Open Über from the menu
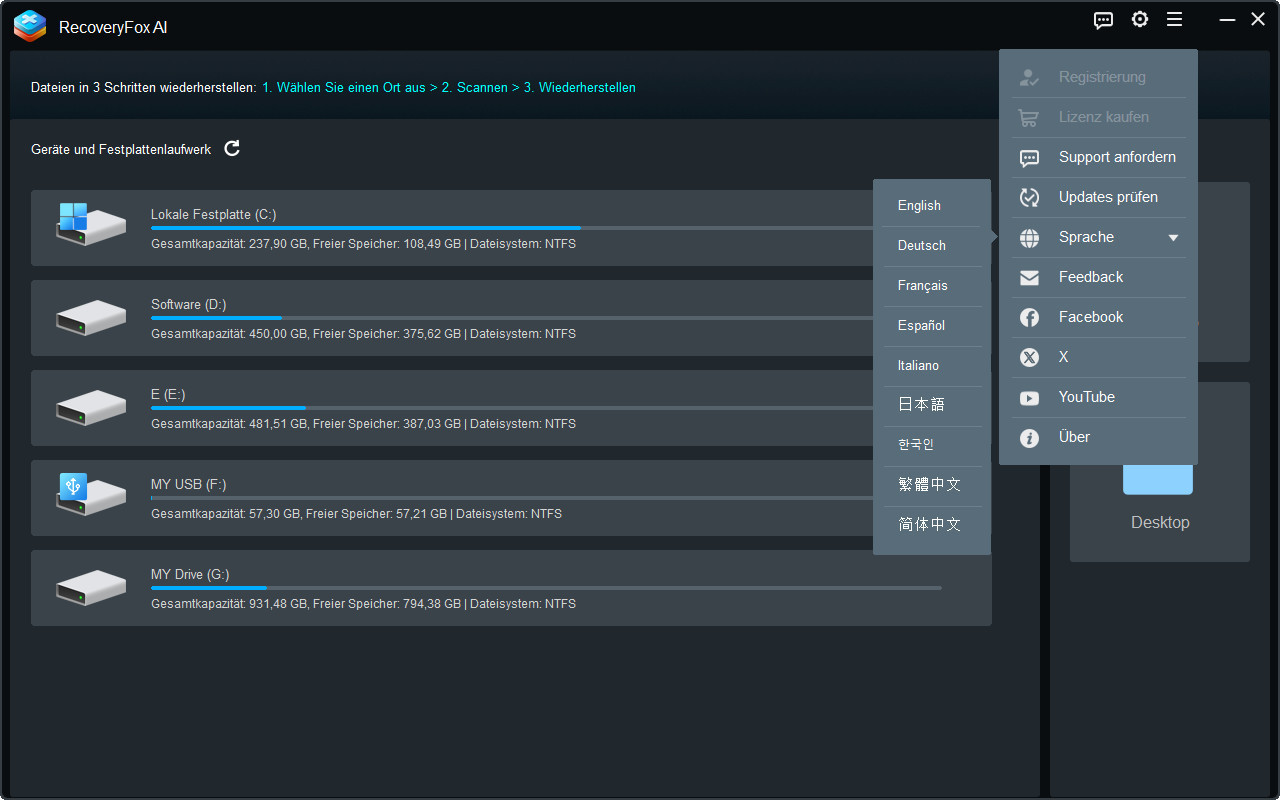The image size is (1280, 800). tap(1098, 437)
